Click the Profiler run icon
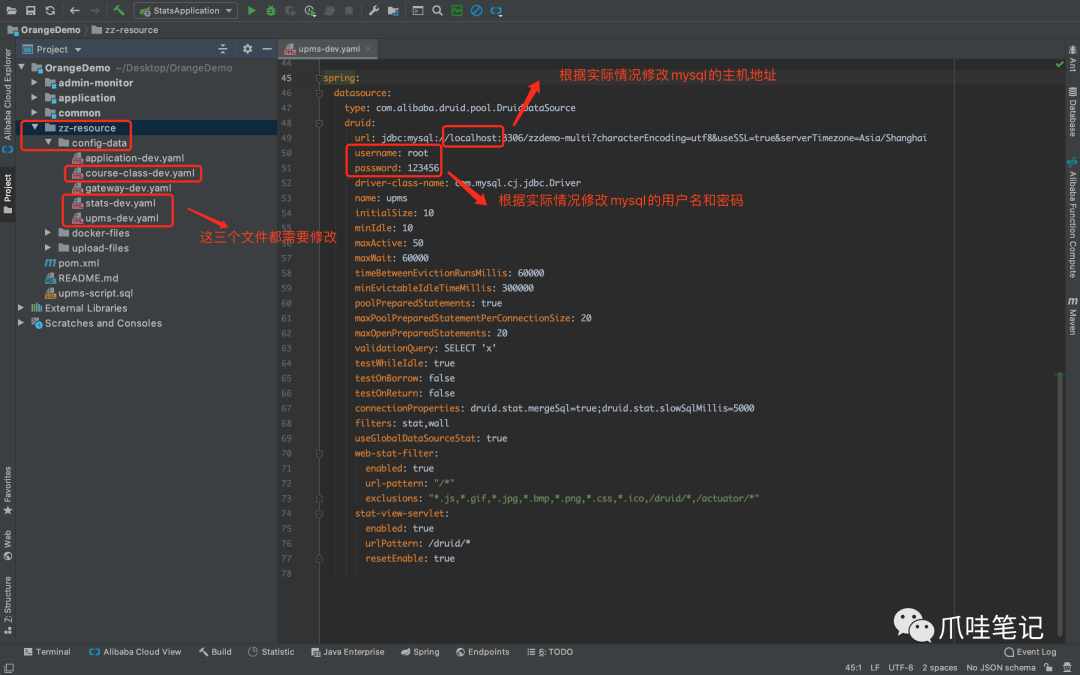Image resolution: width=1080 pixels, height=675 pixels. click(310, 10)
